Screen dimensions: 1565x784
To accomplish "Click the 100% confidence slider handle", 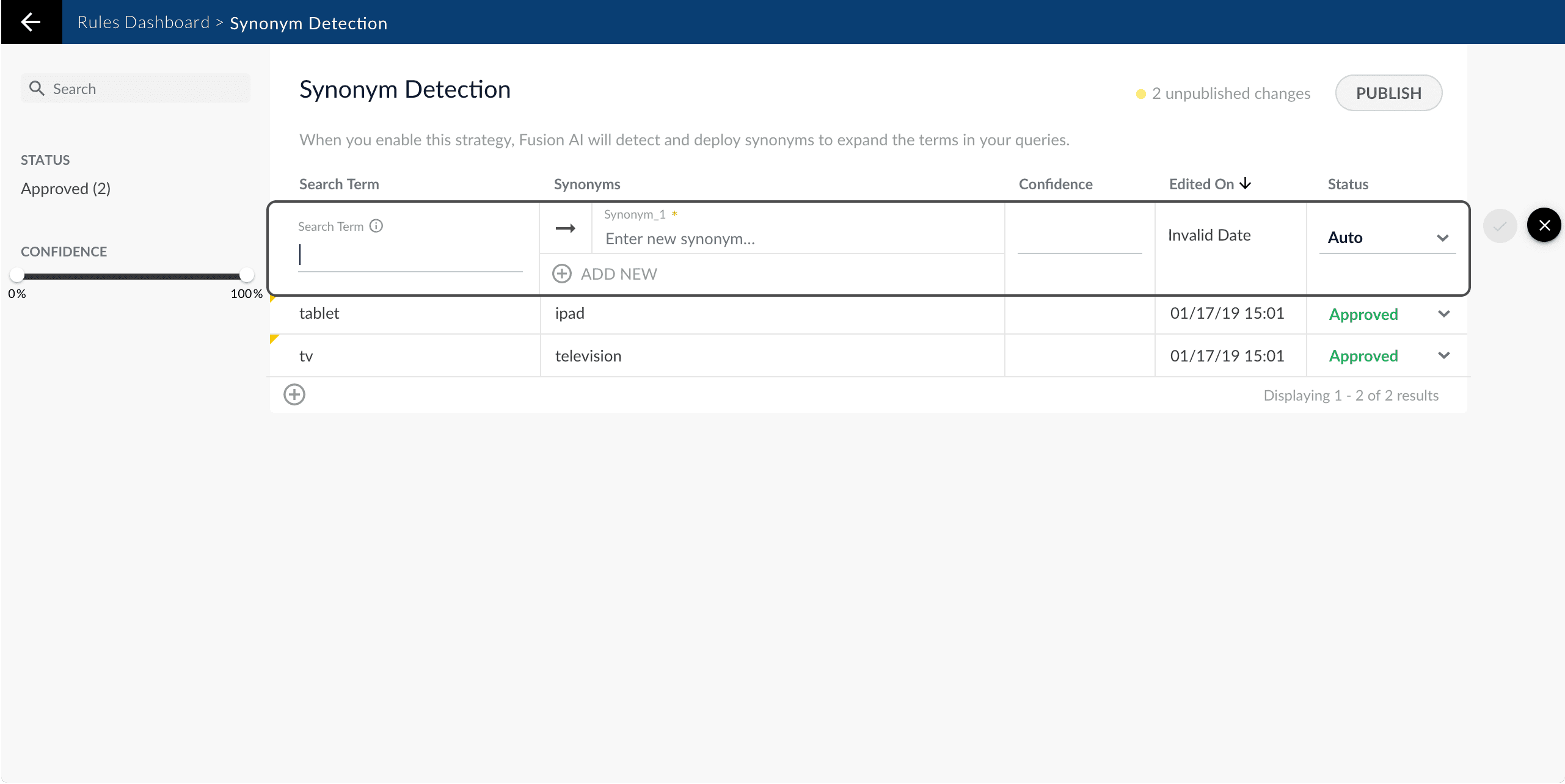I will click(x=247, y=275).
